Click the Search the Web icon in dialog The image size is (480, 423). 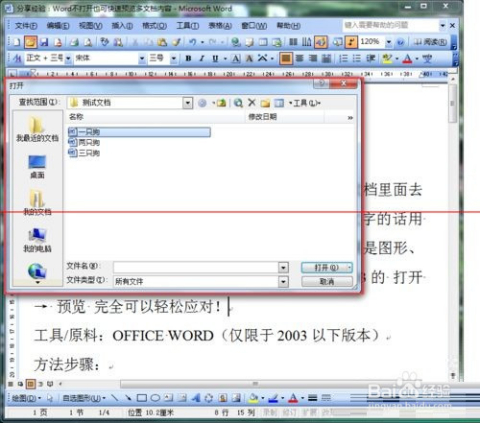point(238,103)
